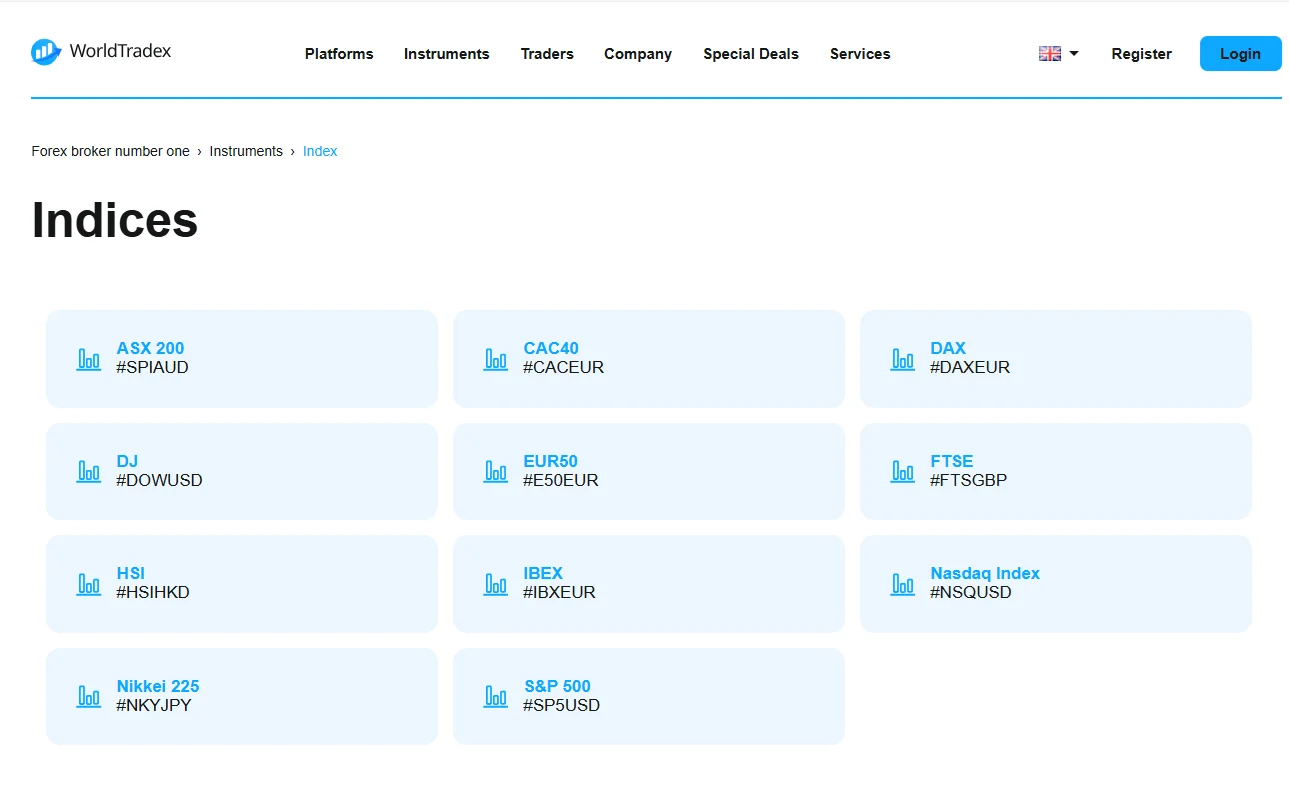The width and height of the screenshot is (1289, 810).
Task: Click the chart icon beside ASX 200
Action: (x=89, y=359)
